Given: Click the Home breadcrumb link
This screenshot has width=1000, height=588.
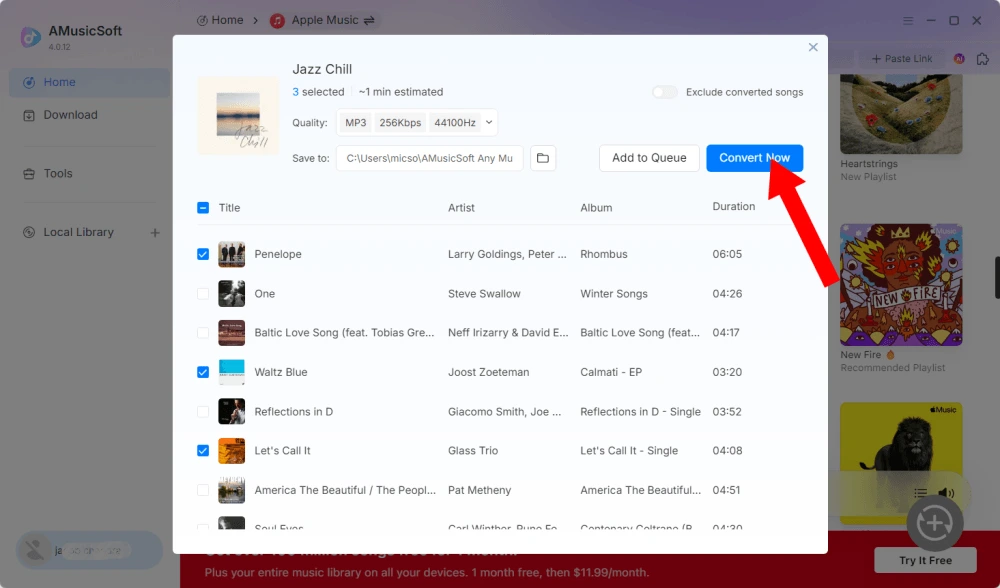Looking at the screenshot, I should click(220, 20).
